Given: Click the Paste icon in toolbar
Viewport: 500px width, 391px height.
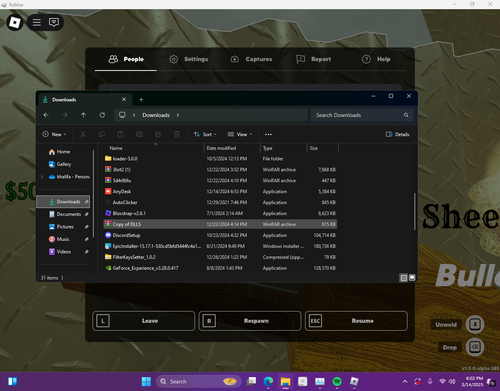Looking at the screenshot, I should point(121,134).
